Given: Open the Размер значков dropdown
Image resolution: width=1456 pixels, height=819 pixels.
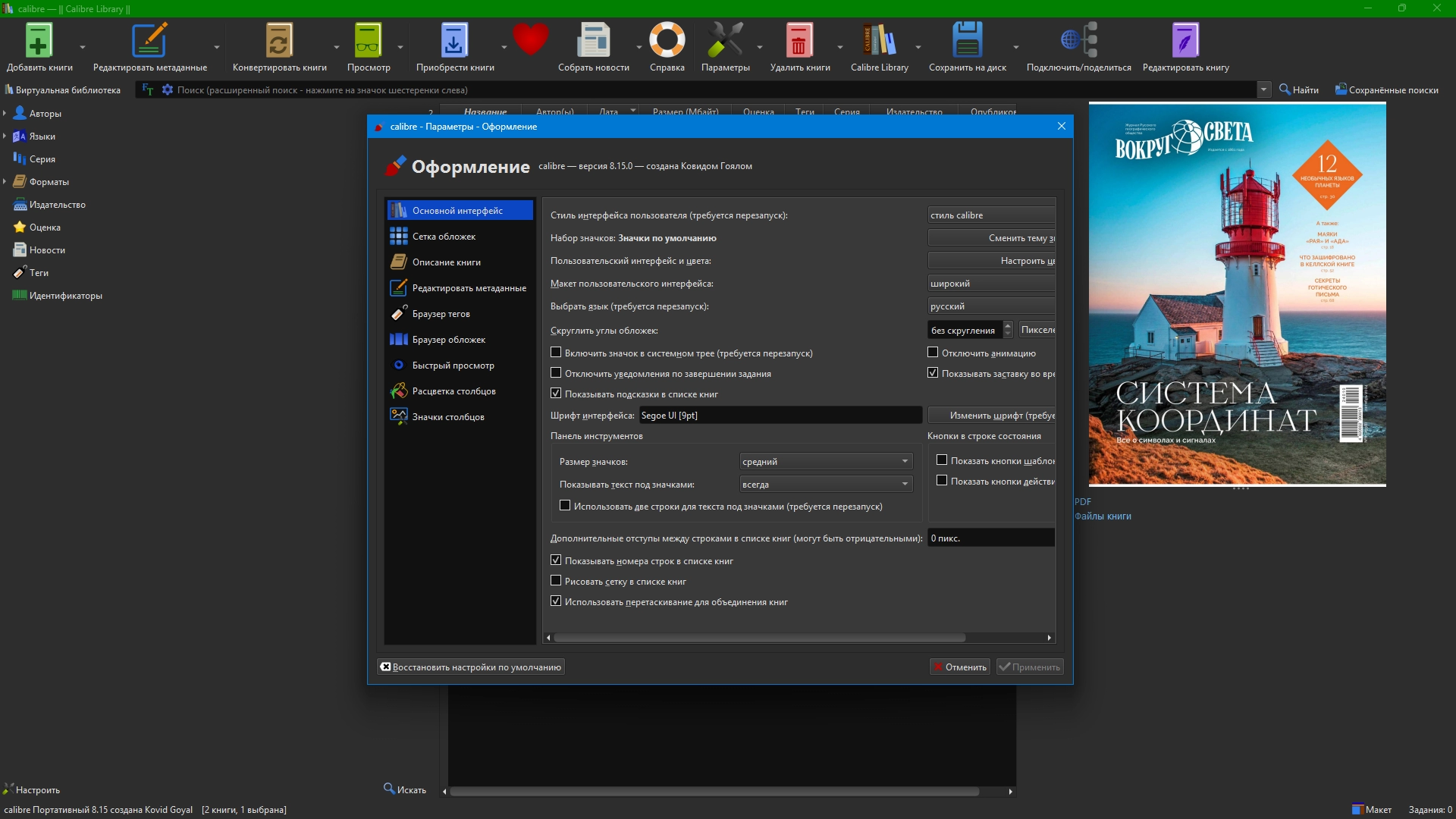Looking at the screenshot, I should [x=825, y=461].
